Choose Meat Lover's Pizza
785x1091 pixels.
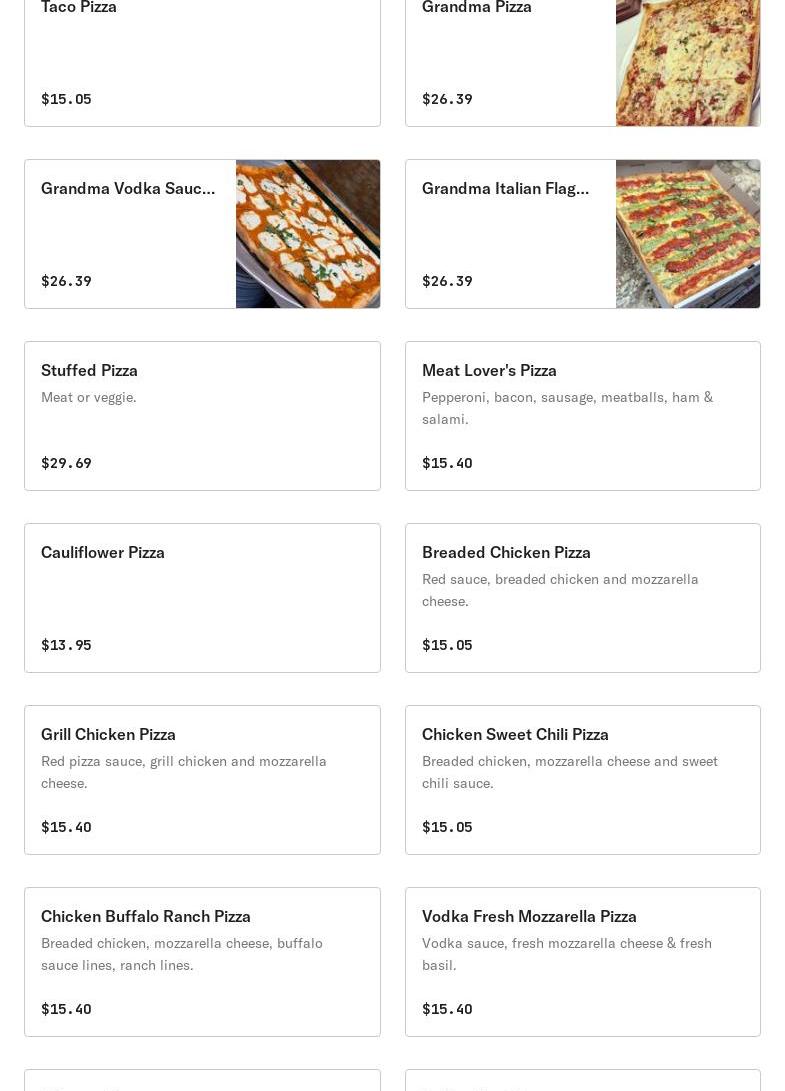coord(583,416)
